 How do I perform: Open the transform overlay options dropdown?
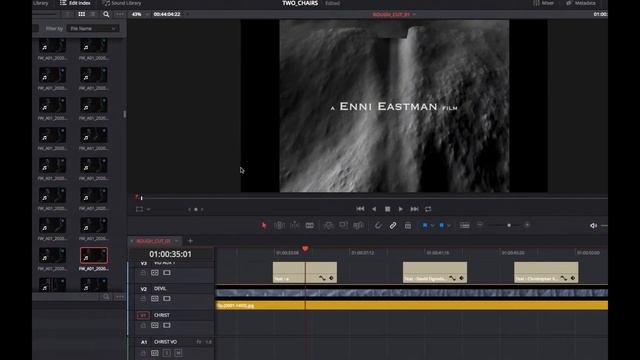tap(148, 209)
